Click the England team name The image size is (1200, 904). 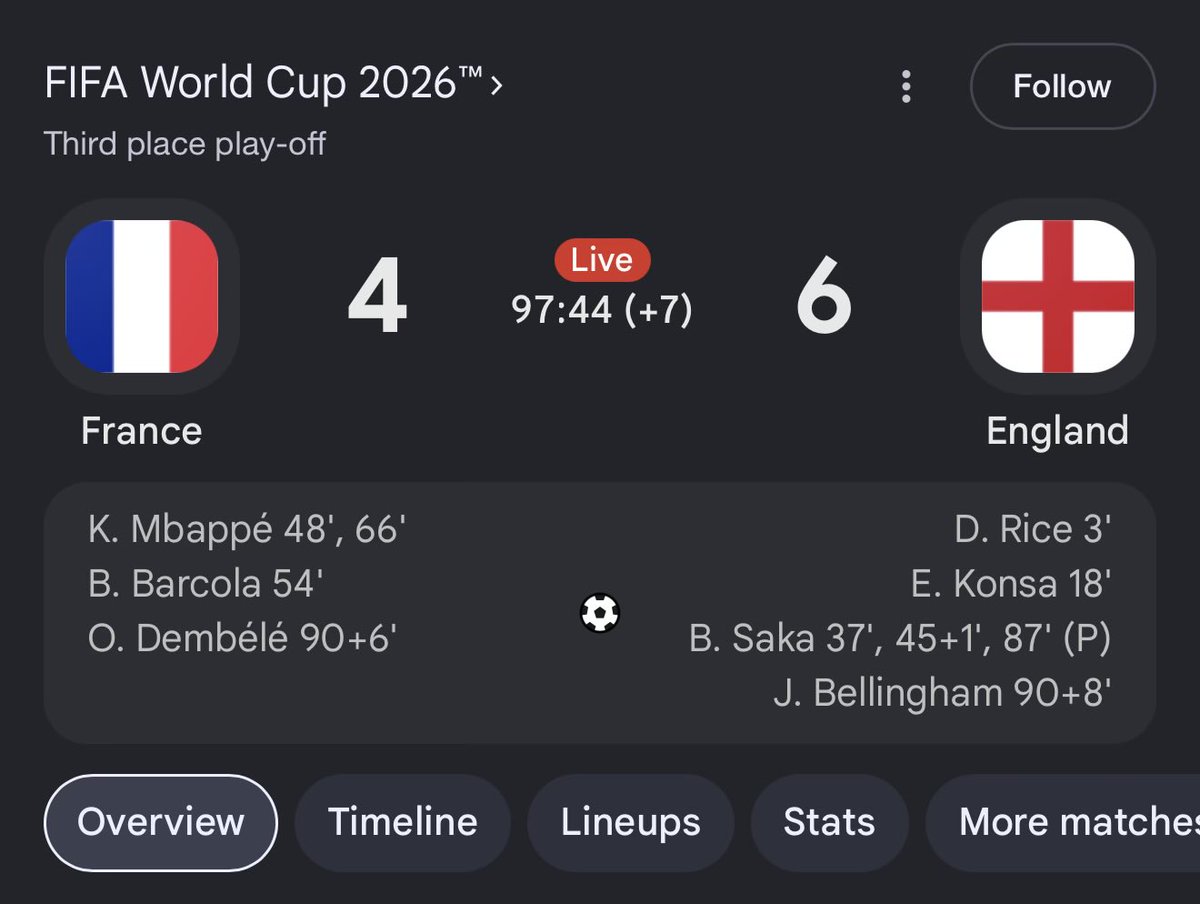pos(1057,431)
